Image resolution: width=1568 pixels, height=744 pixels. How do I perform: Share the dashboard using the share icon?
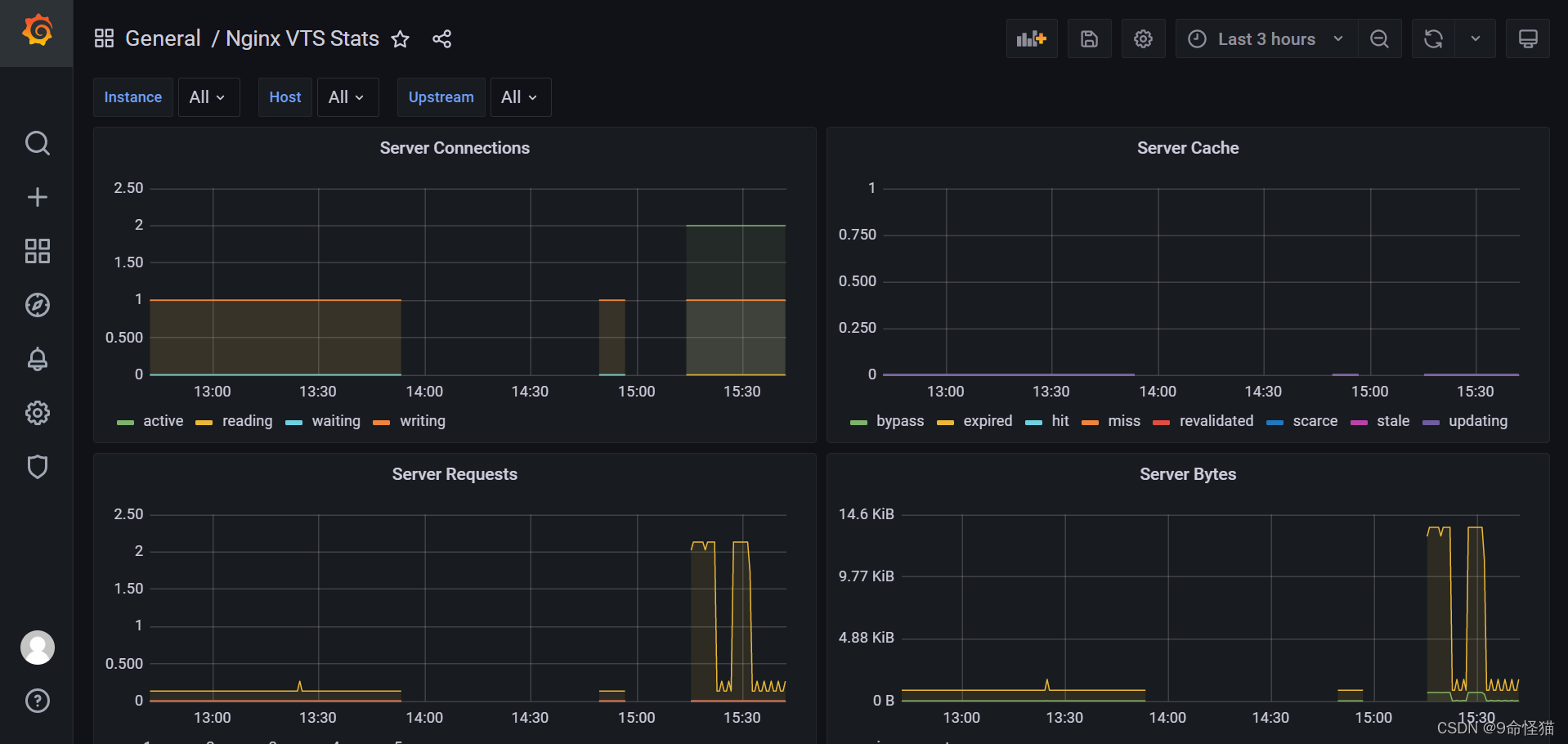click(x=441, y=39)
